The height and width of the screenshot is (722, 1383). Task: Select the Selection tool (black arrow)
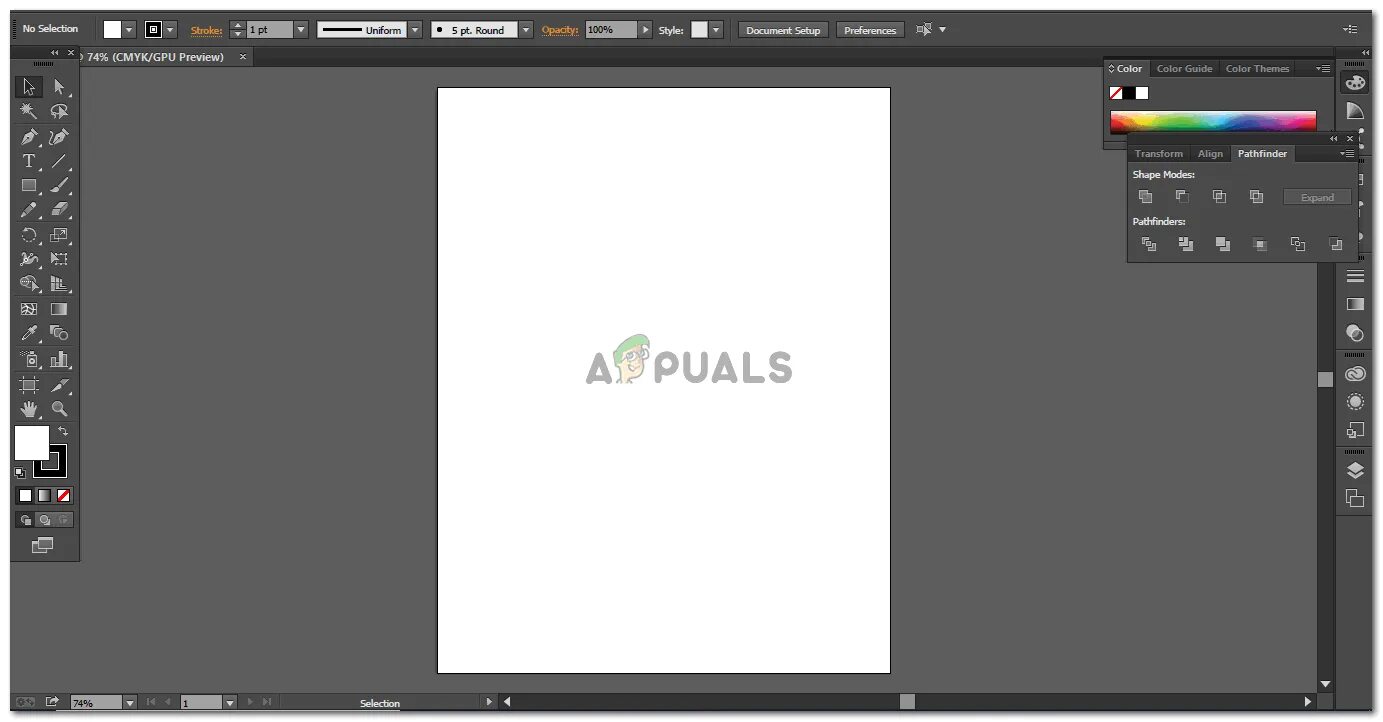tap(29, 87)
